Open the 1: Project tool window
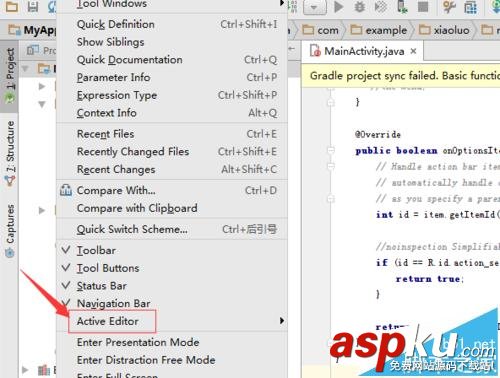Image resolution: width=500 pixels, height=378 pixels. click(10, 76)
